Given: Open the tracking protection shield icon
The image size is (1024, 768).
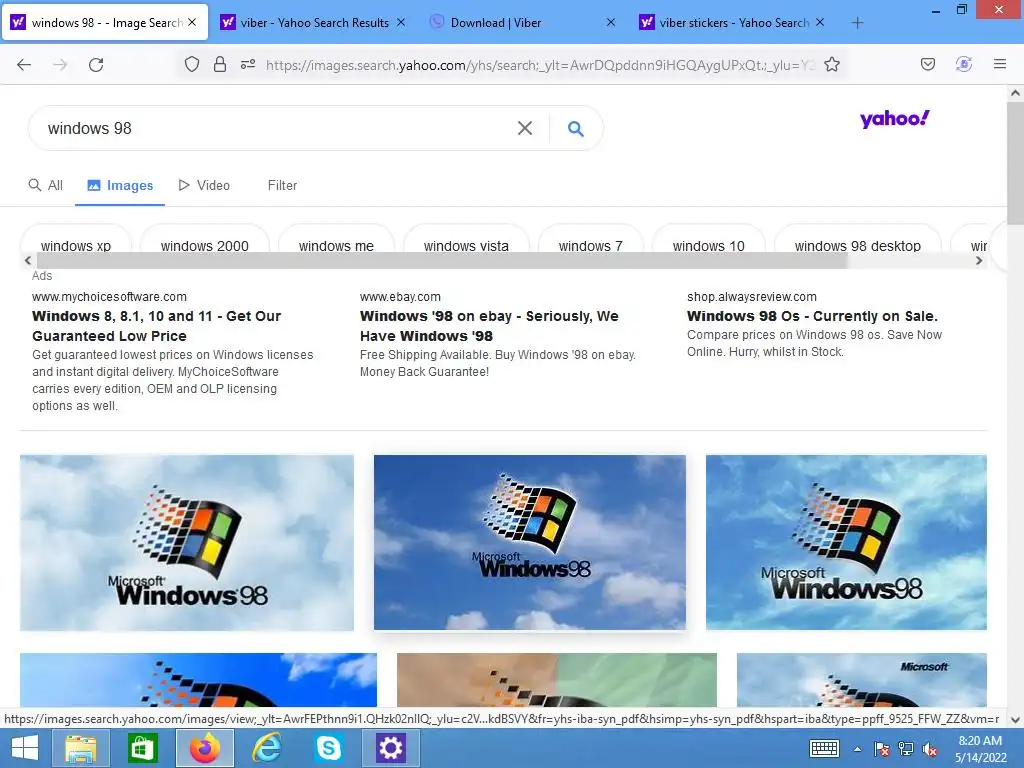Looking at the screenshot, I should (191, 64).
